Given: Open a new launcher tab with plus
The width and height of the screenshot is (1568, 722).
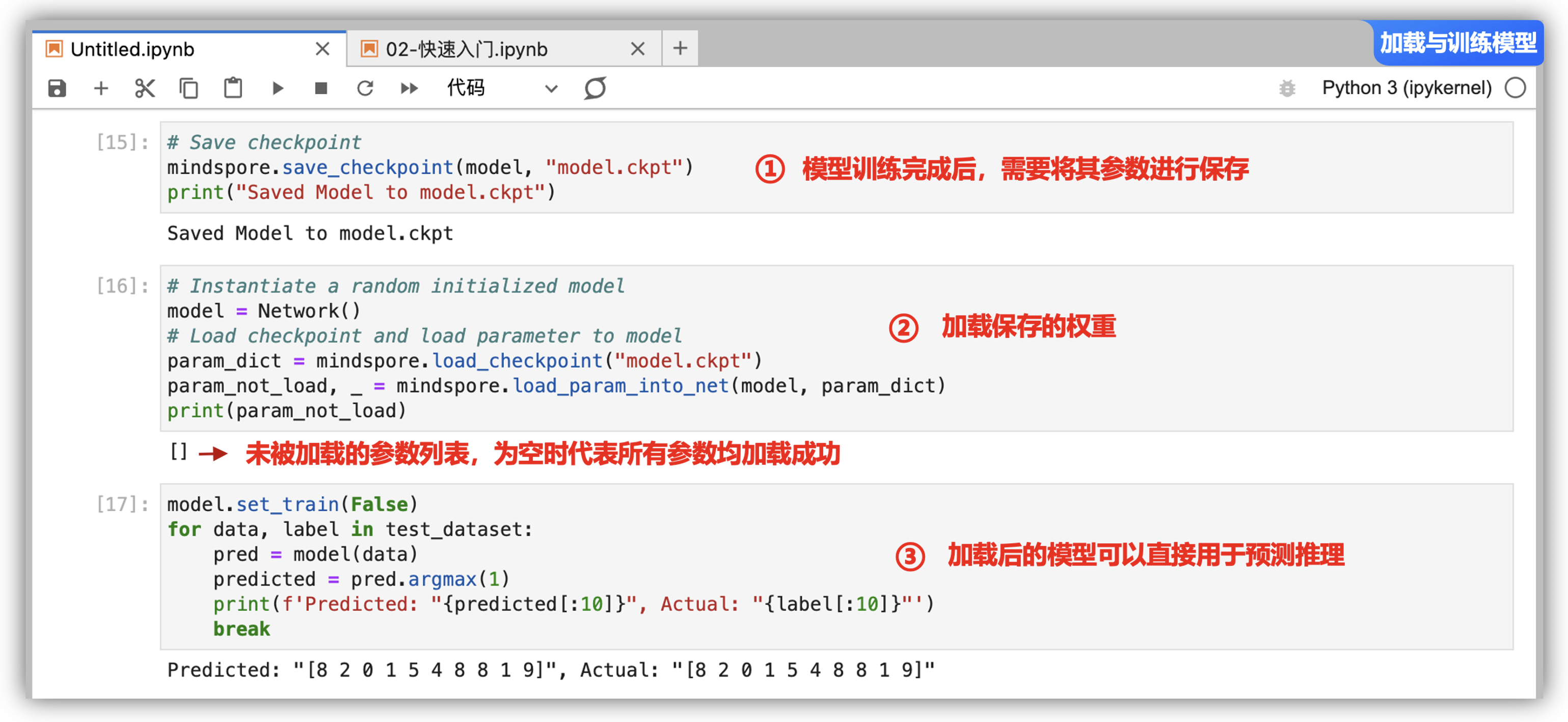Looking at the screenshot, I should (680, 48).
